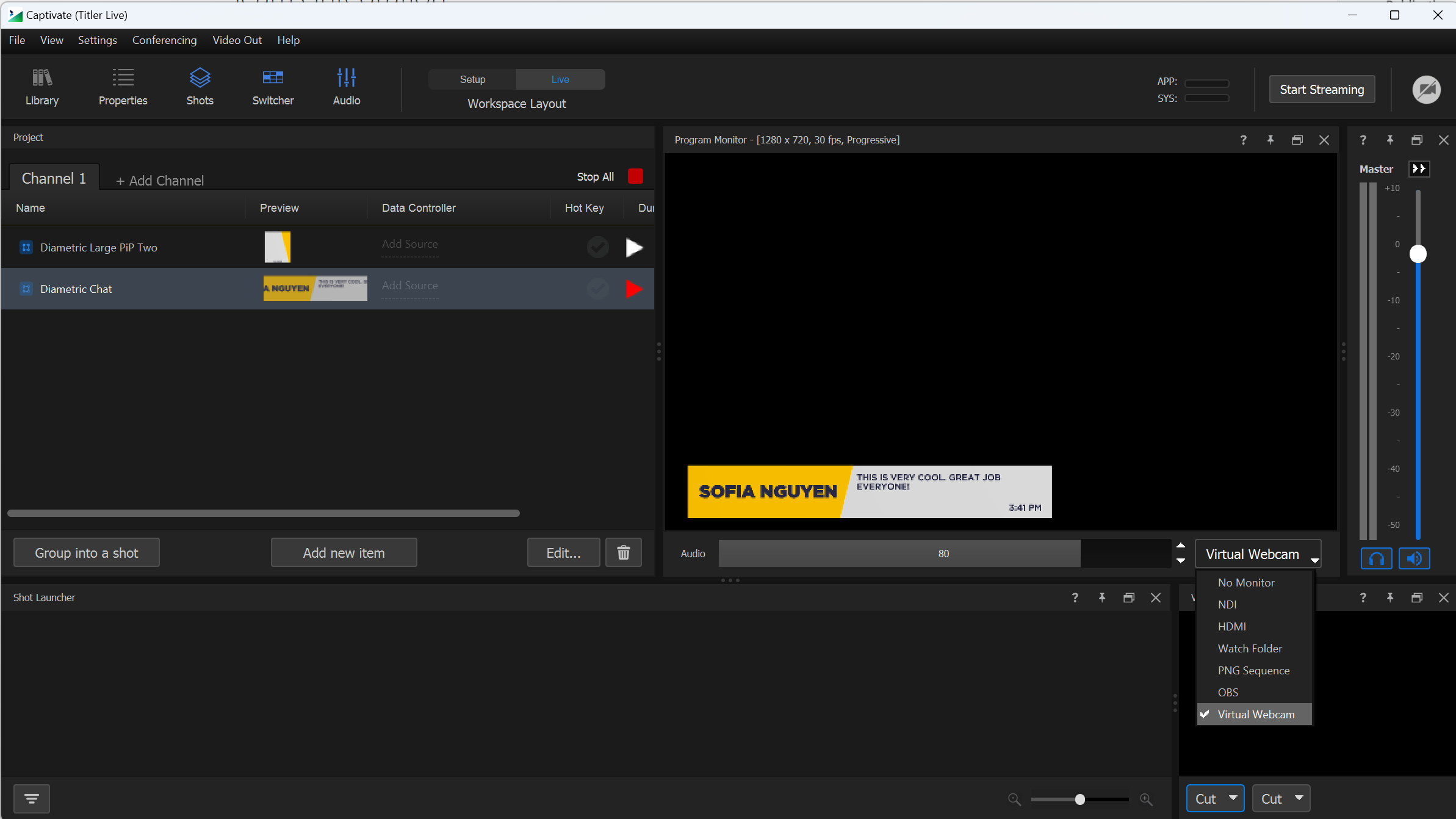This screenshot has width=1456, height=819.
Task: Toggle the speaker mute button
Action: pos(1414,558)
